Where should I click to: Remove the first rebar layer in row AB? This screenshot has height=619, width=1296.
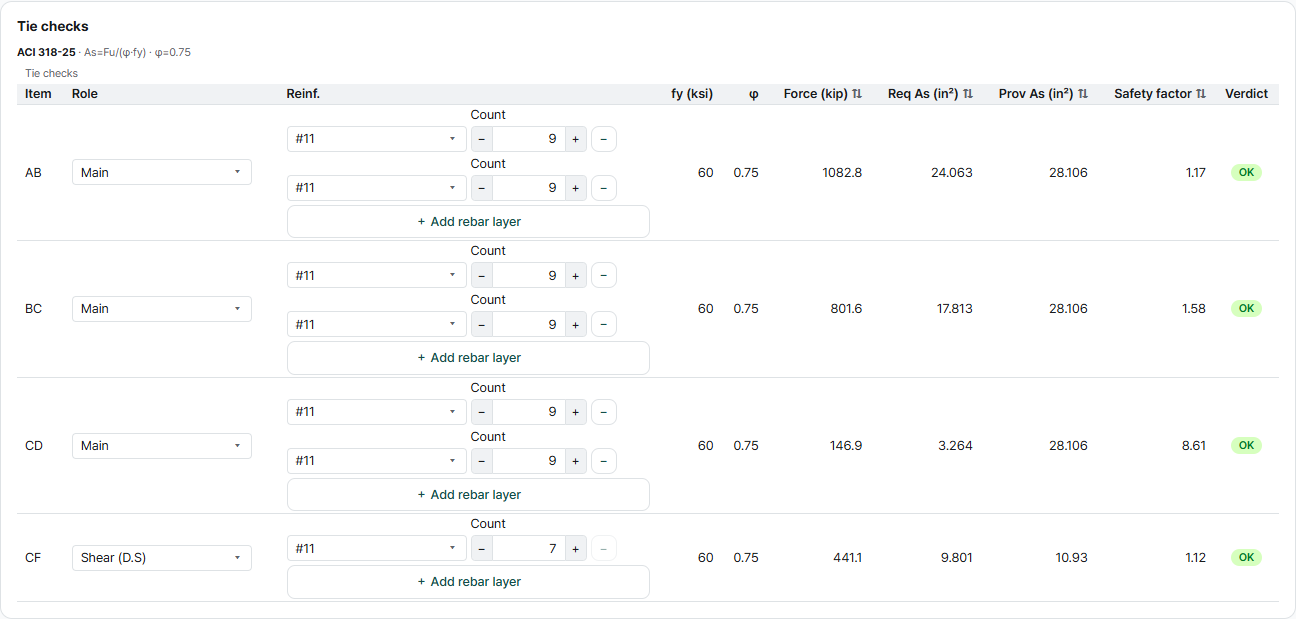click(604, 139)
